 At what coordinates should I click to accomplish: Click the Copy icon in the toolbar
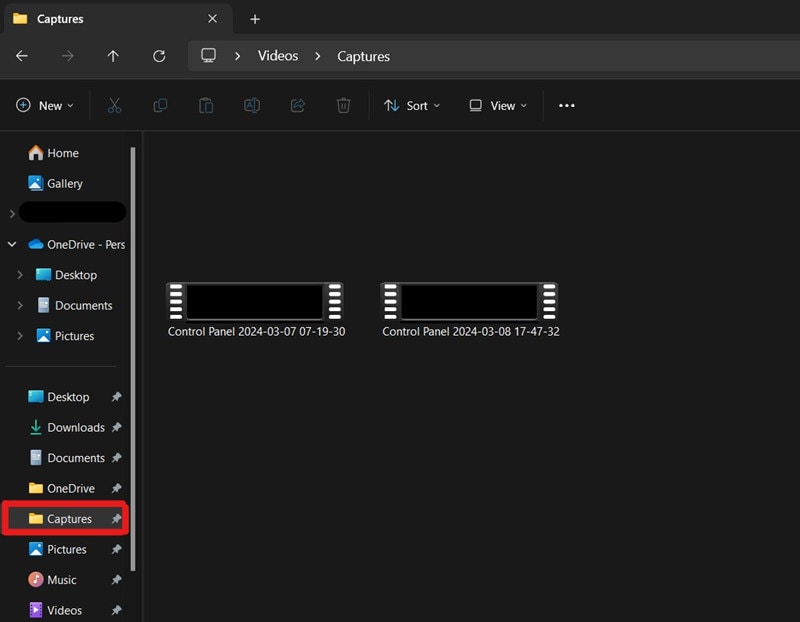coord(160,105)
